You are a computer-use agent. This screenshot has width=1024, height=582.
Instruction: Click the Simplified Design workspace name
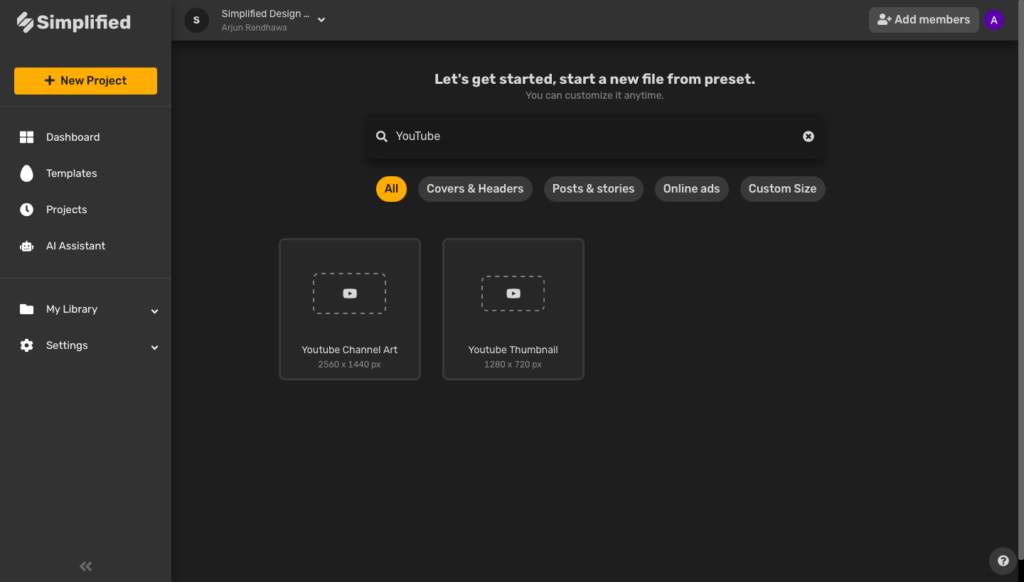click(x=265, y=14)
